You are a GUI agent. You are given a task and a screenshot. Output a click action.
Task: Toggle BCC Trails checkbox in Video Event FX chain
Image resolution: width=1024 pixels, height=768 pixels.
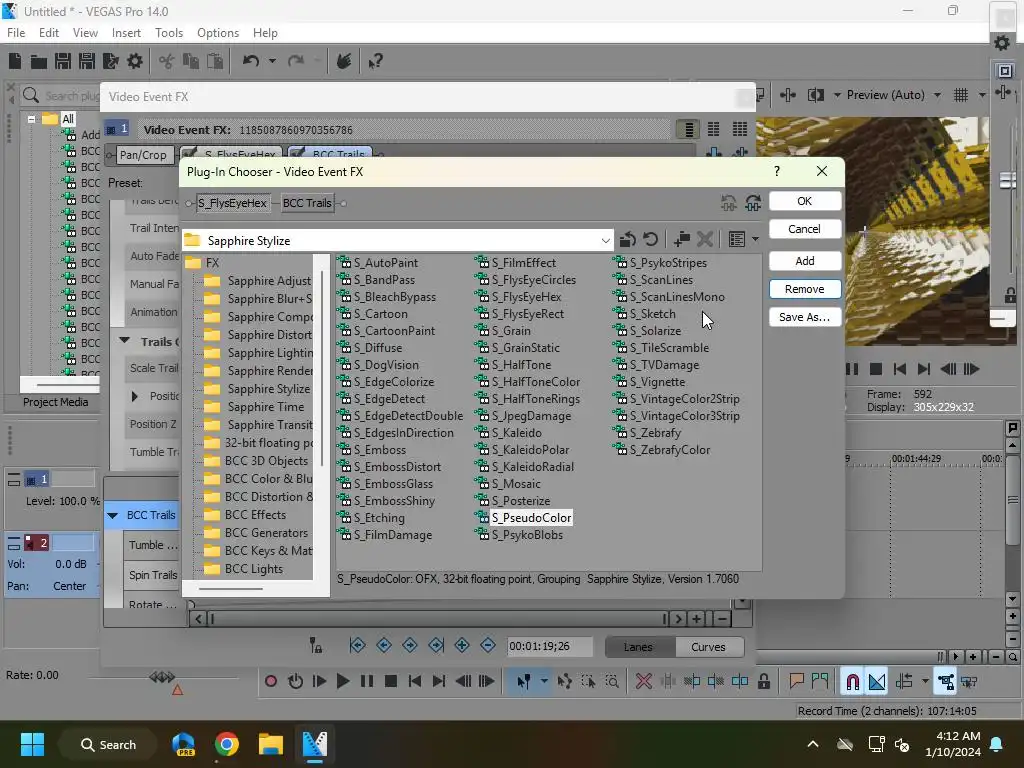tap(297, 154)
